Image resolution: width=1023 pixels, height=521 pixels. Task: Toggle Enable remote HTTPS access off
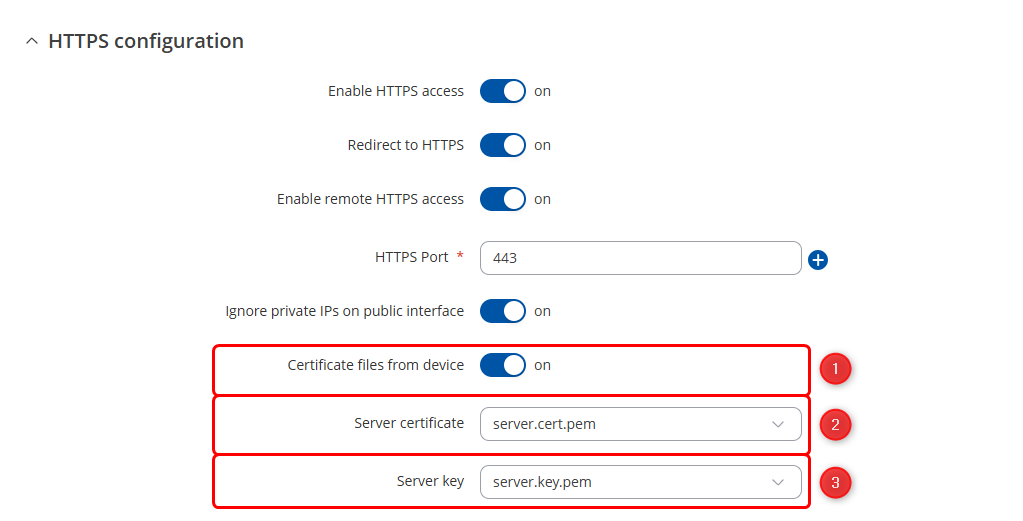[502, 200]
